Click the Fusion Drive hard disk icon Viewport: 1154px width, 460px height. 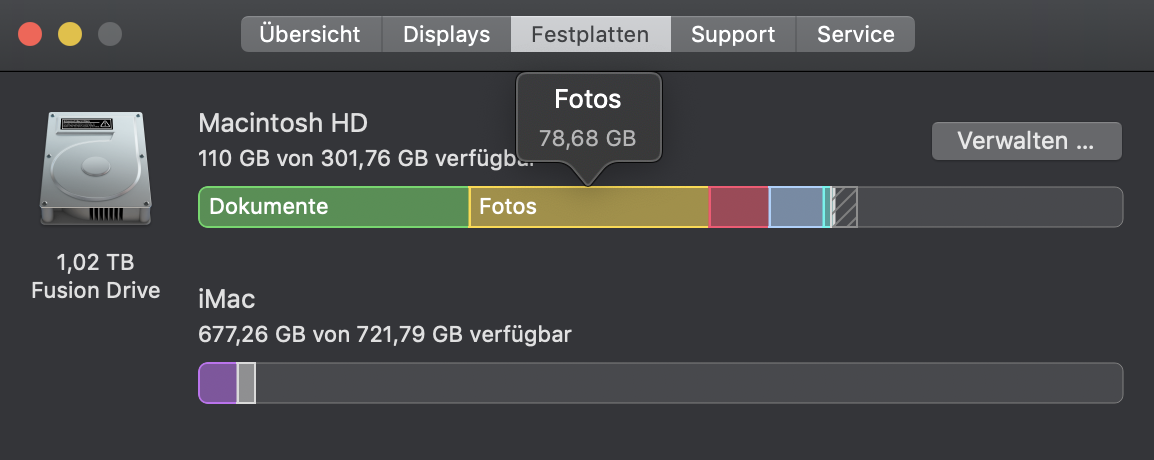pos(96,168)
